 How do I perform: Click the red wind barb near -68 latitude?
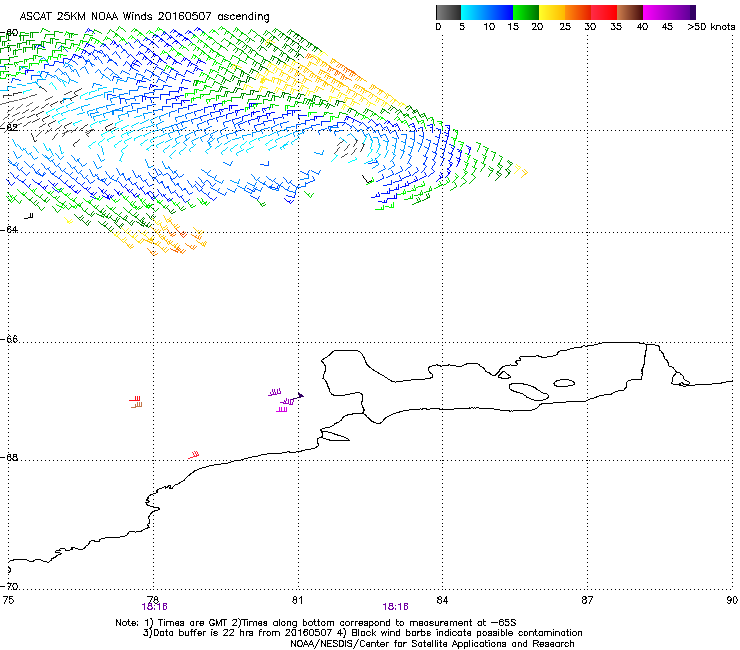[193, 456]
